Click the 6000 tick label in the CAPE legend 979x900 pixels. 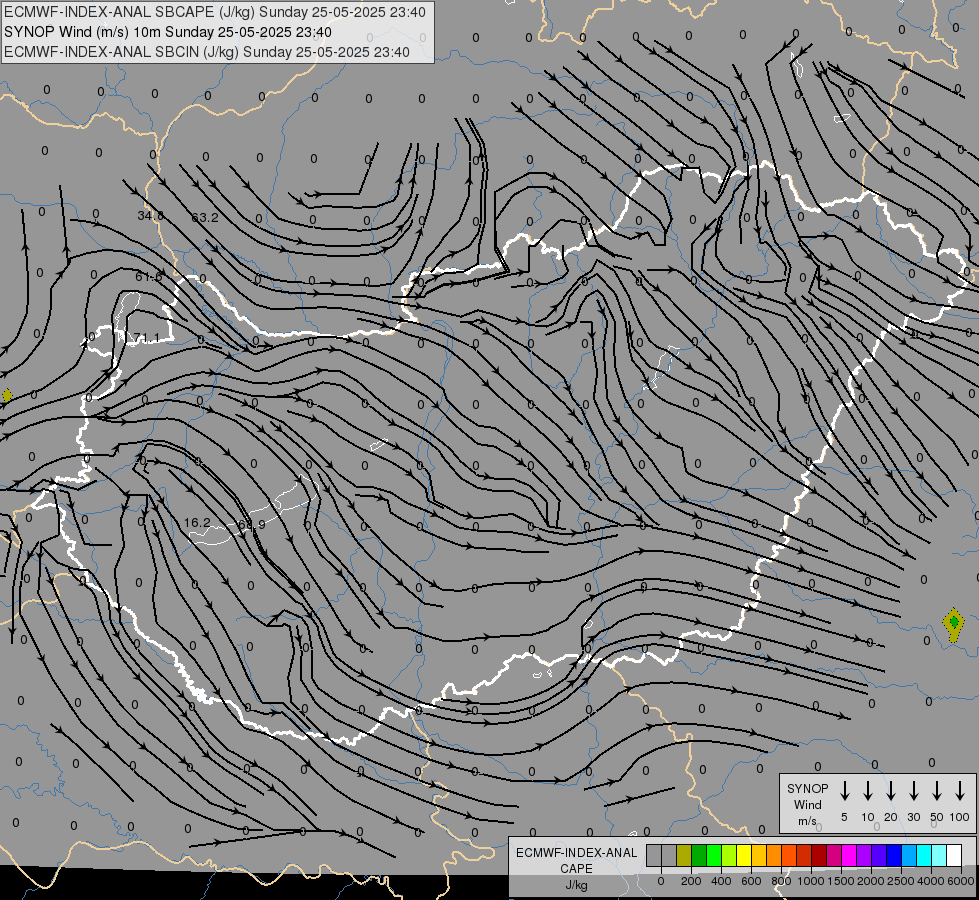(961, 881)
